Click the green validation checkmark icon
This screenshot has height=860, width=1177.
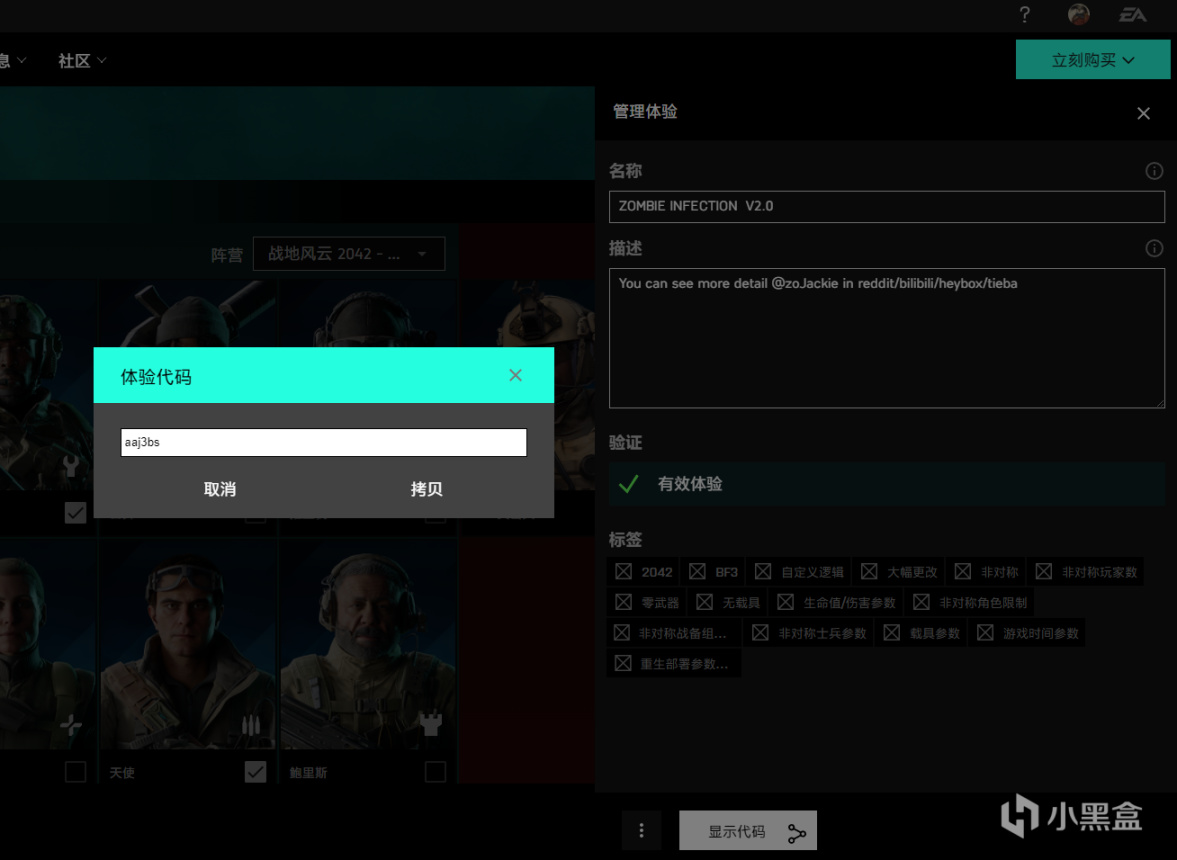[x=629, y=484]
